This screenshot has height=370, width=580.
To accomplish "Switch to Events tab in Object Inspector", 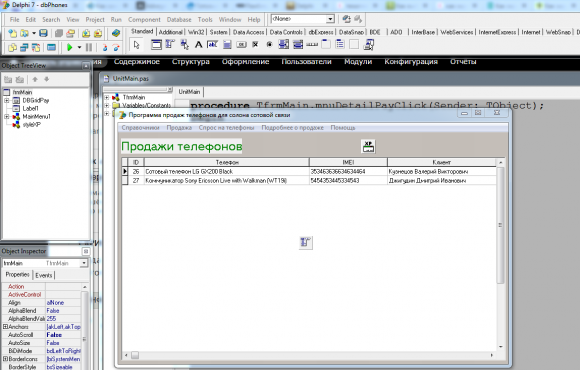I will [x=44, y=275].
